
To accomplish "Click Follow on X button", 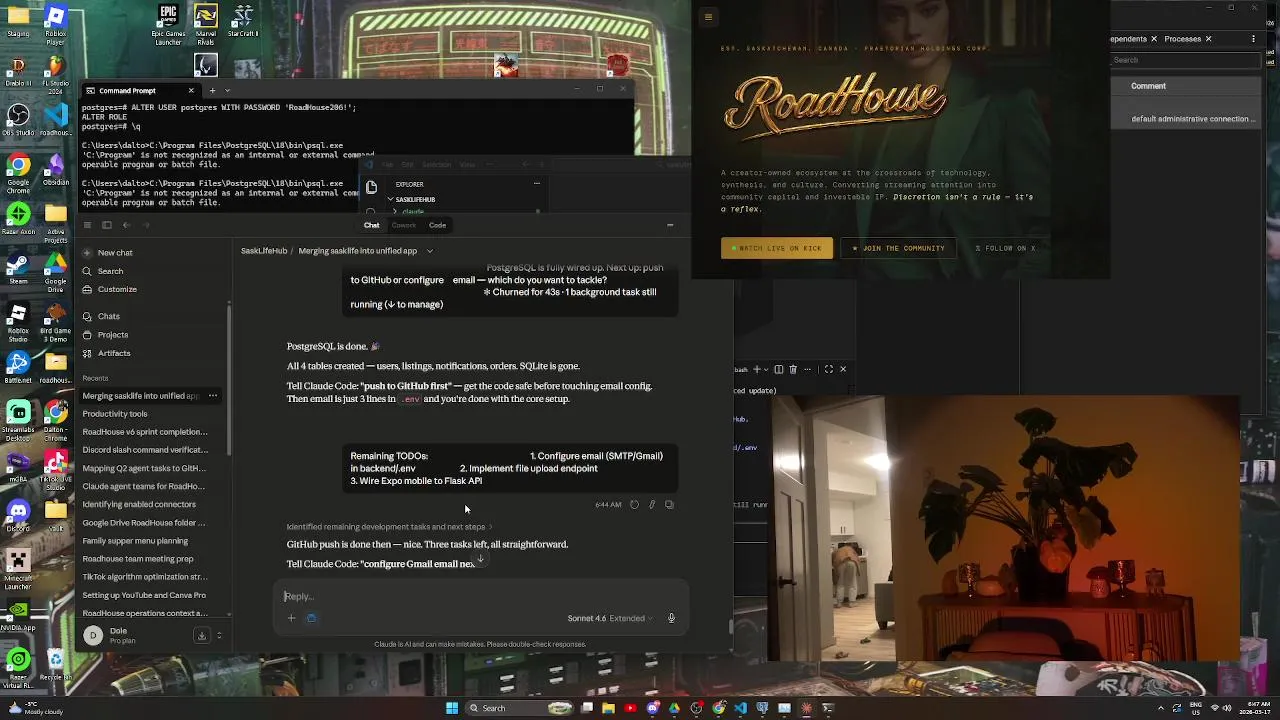I will (1005, 248).
